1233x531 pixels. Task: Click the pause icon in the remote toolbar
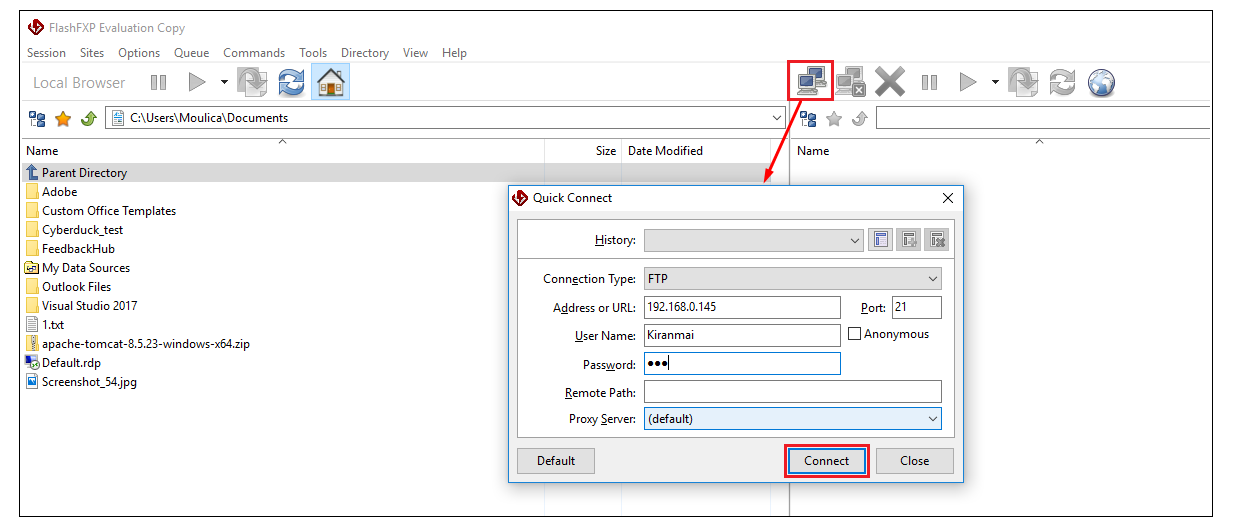coord(929,82)
